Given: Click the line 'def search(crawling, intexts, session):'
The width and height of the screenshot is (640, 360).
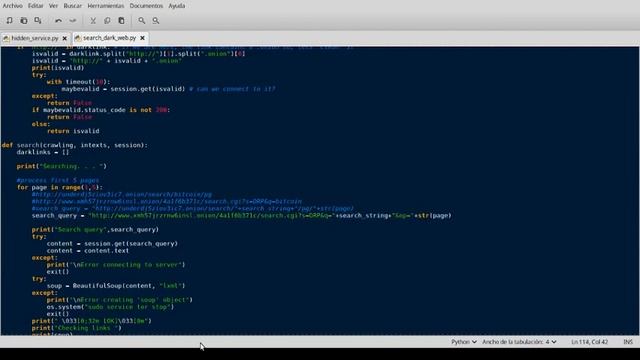Looking at the screenshot, I should (75, 145).
